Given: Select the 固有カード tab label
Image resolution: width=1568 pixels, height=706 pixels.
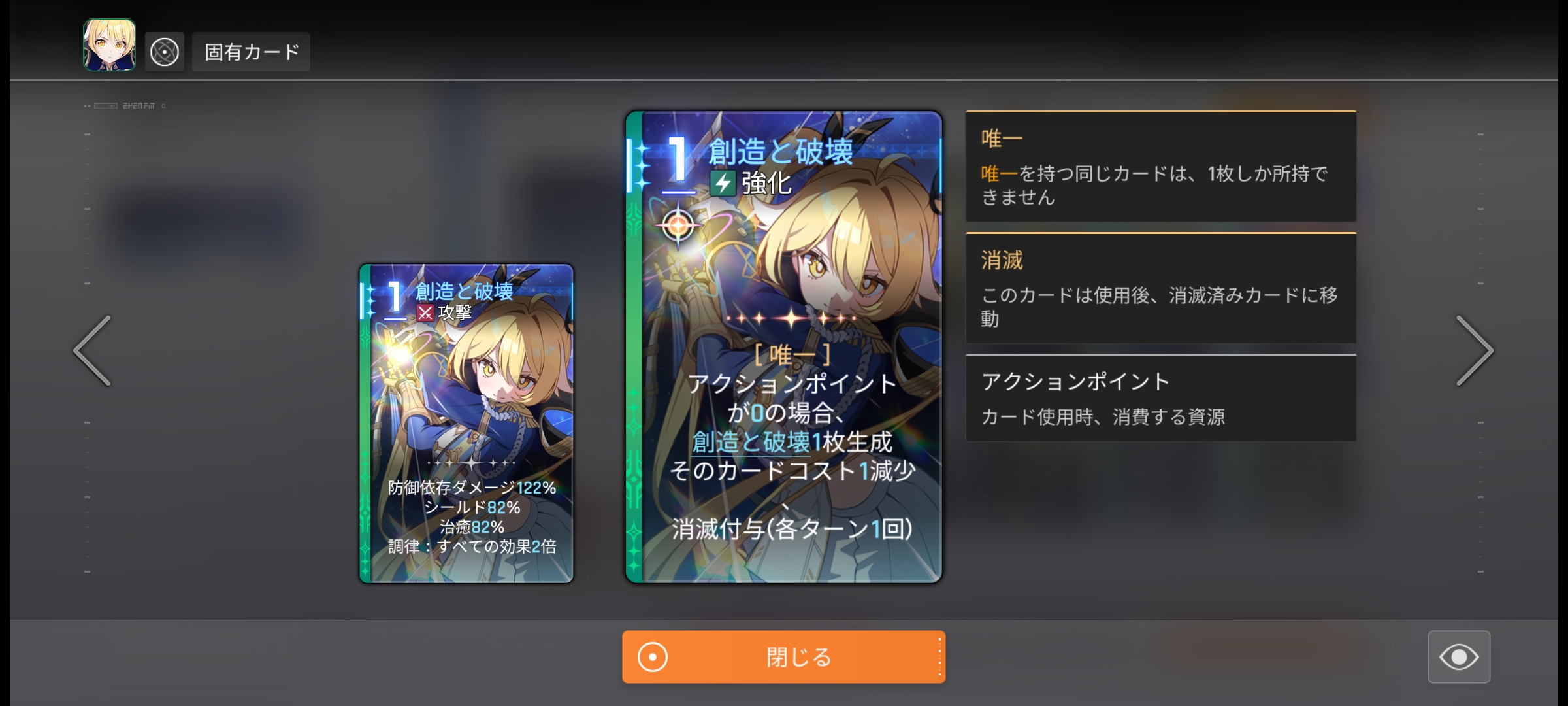Looking at the screenshot, I should [x=252, y=52].
